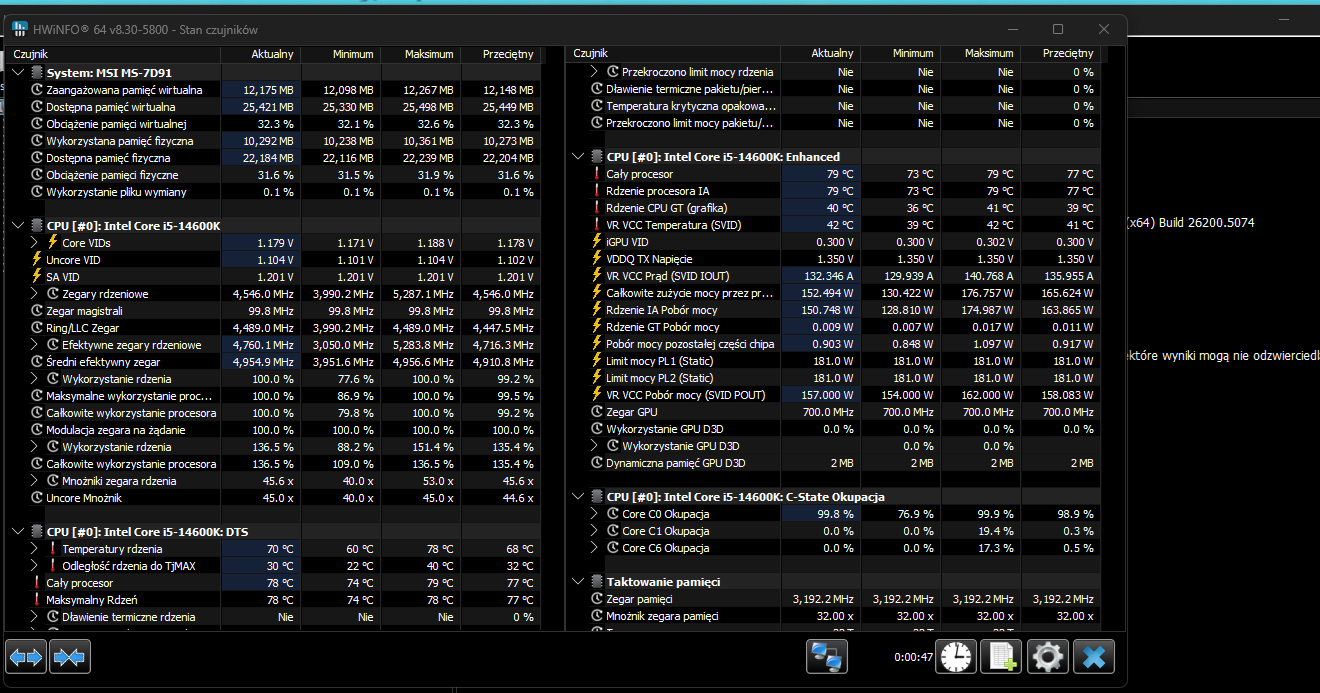1320x693 pixels.
Task: Collapse the Taktowanie pamięci section
Action: click(x=579, y=581)
